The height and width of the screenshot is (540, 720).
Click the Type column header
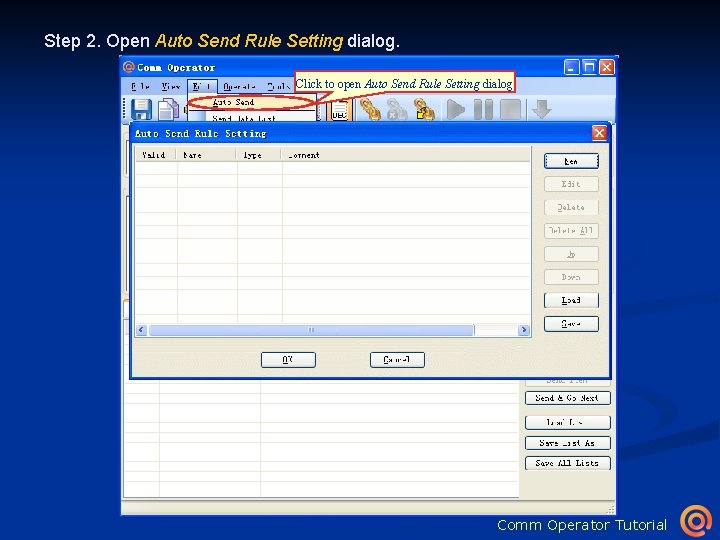259,155
